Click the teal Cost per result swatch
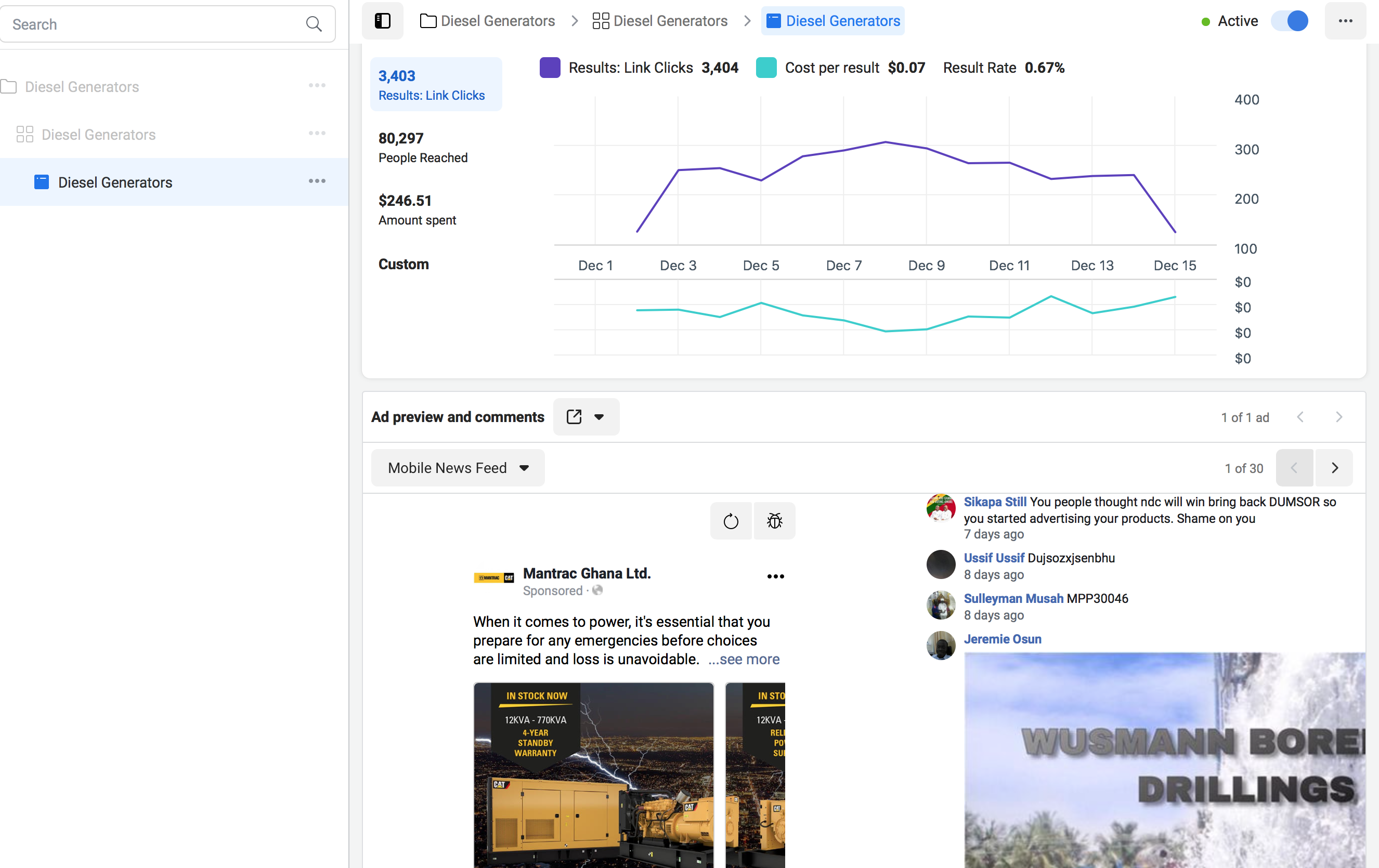Image resolution: width=1379 pixels, height=868 pixels. point(765,68)
